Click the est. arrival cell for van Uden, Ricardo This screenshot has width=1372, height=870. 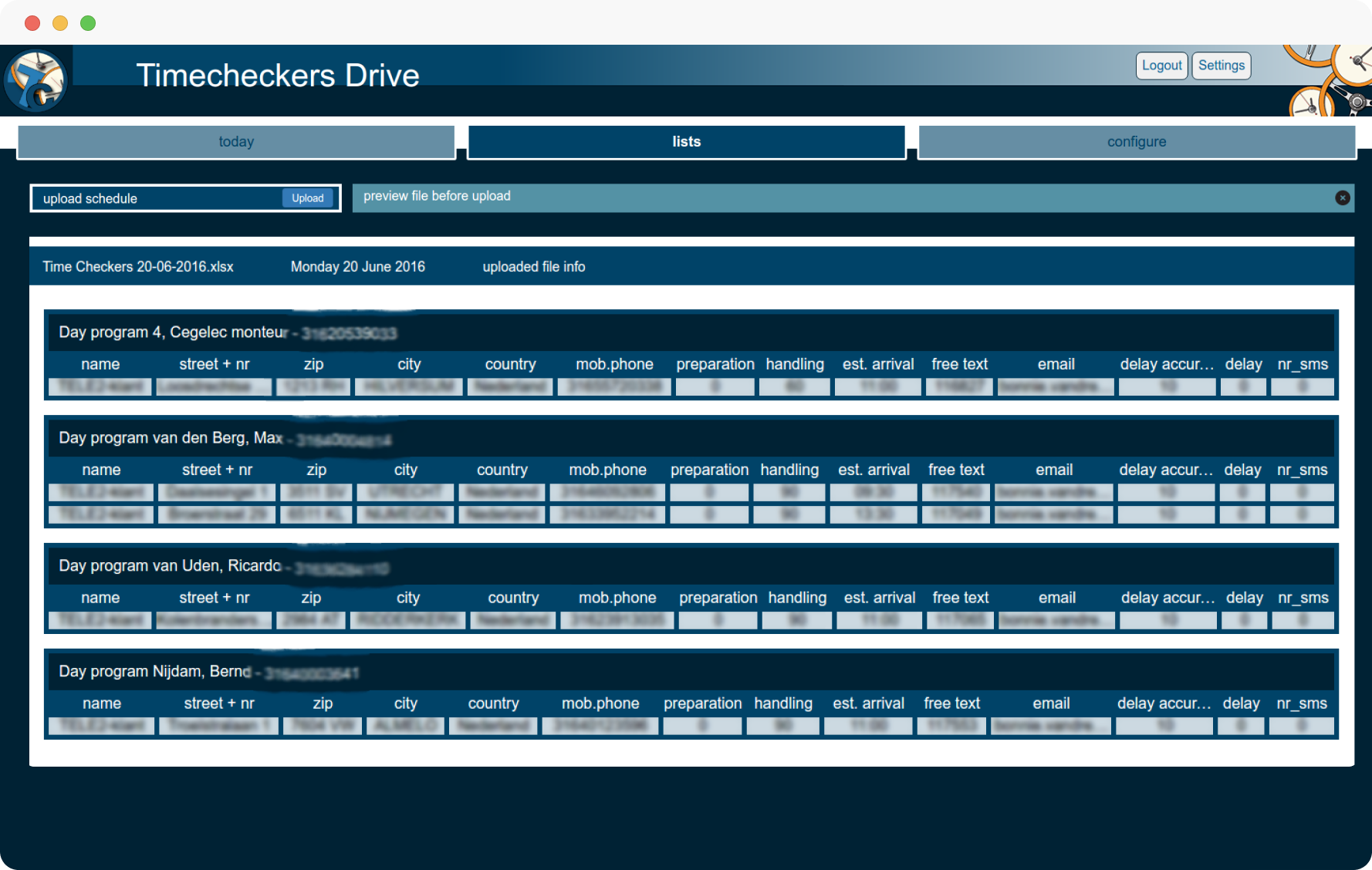coord(879,620)
